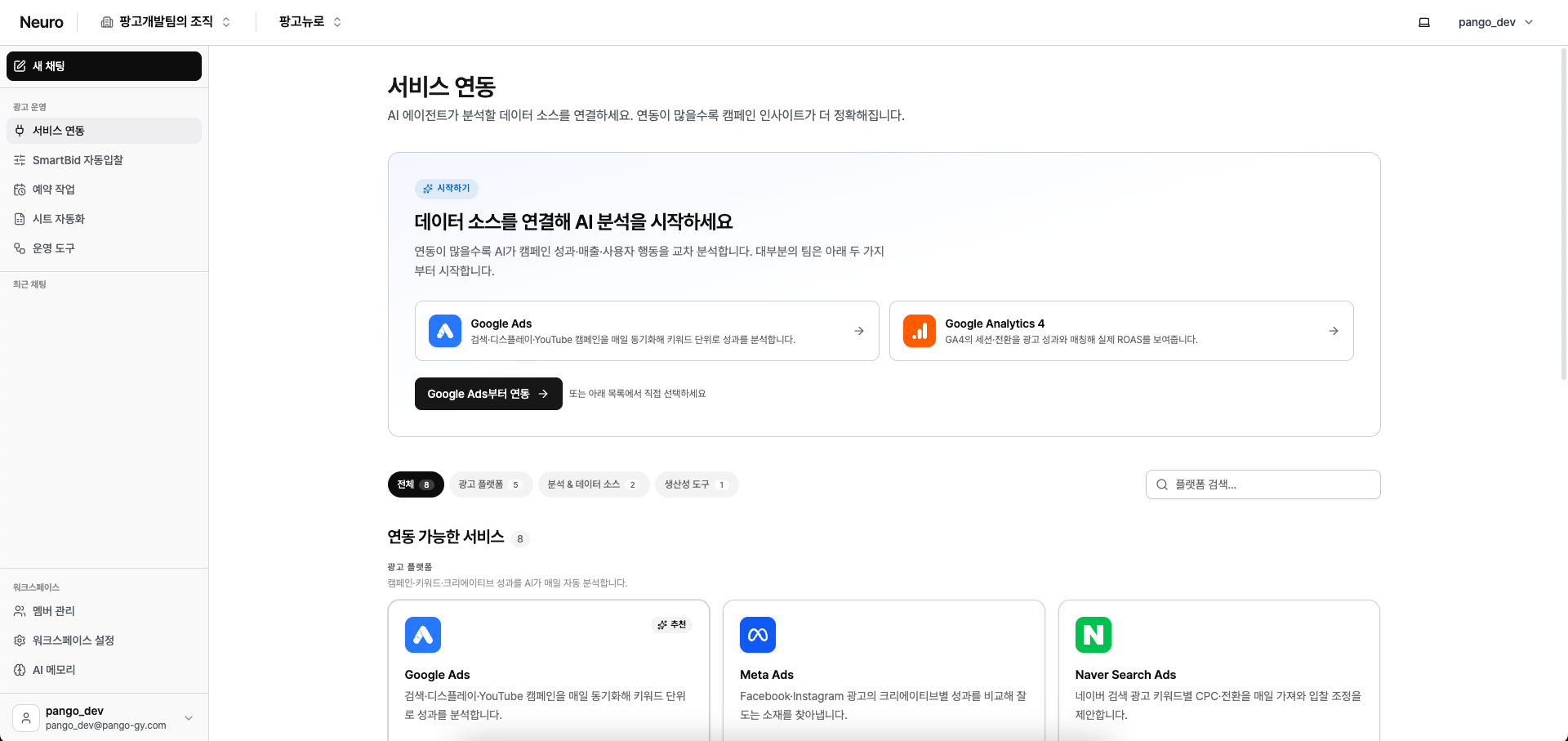Open 멤버 관리 in the workspace section
This screenshot has width=1568, height=741.
coord(104,611)
